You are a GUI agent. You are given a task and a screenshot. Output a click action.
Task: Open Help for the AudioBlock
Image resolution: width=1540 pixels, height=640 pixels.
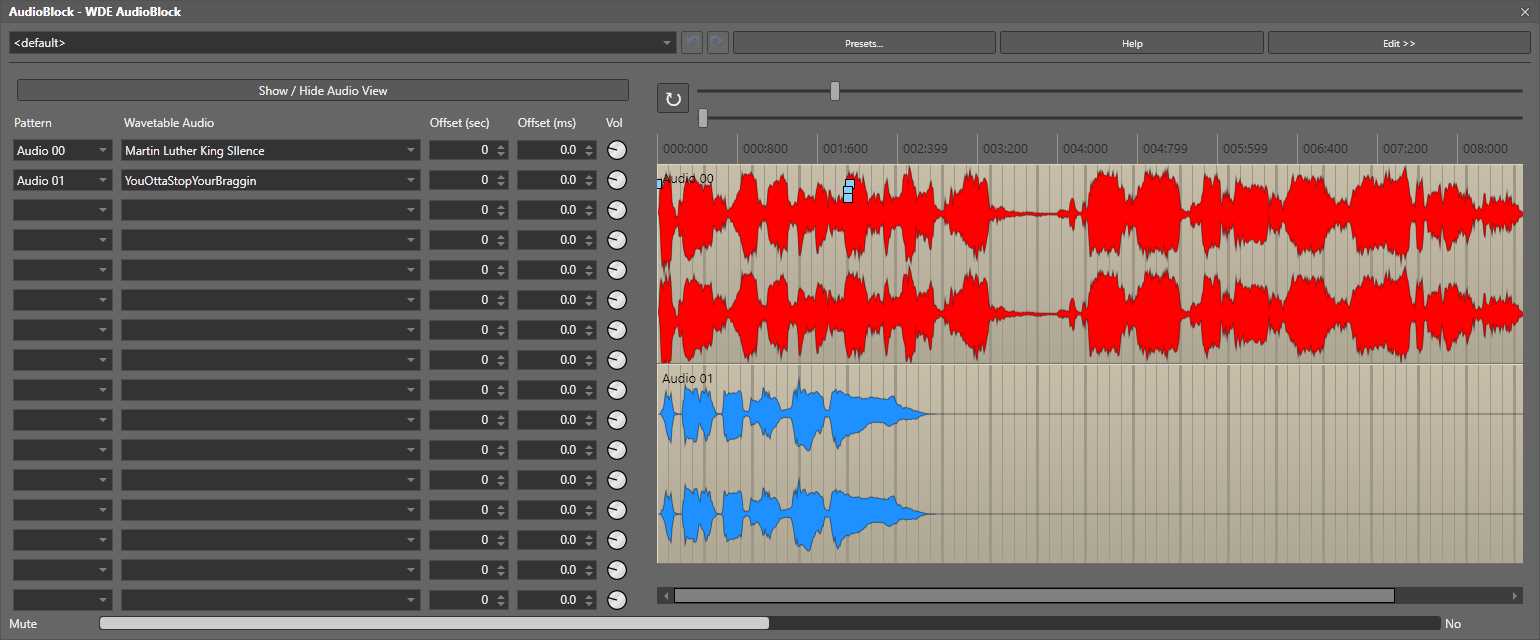pyautogui.click(x=1130, y=42)
